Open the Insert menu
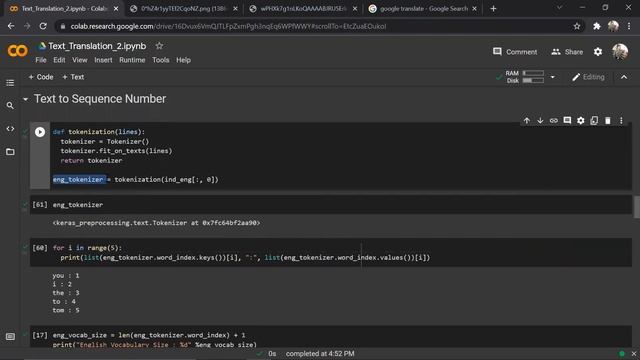This screenshot has width=640, height=360. point(103,60)
